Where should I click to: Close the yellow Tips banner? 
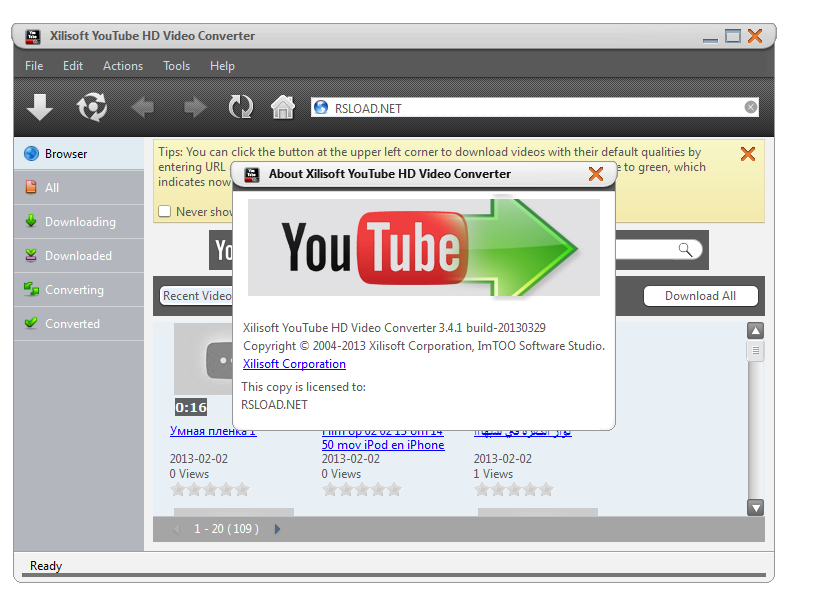pos(748,154)
